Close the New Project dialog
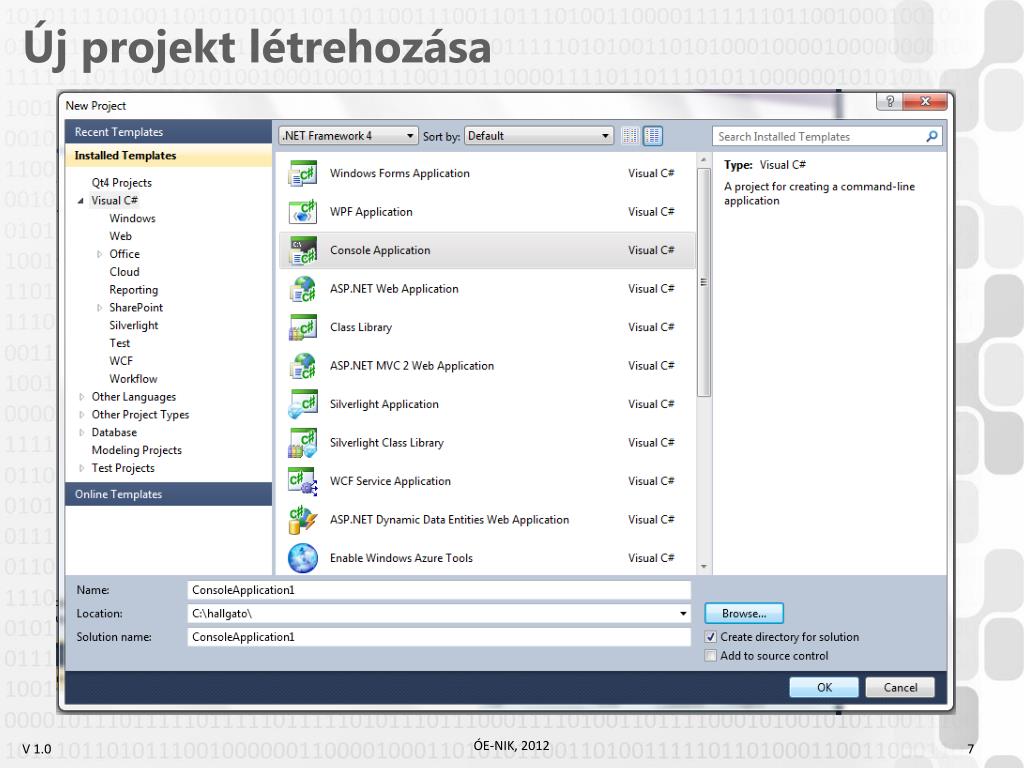The height and width of the screenshot is (768, 1024). [x=925, y=101]
